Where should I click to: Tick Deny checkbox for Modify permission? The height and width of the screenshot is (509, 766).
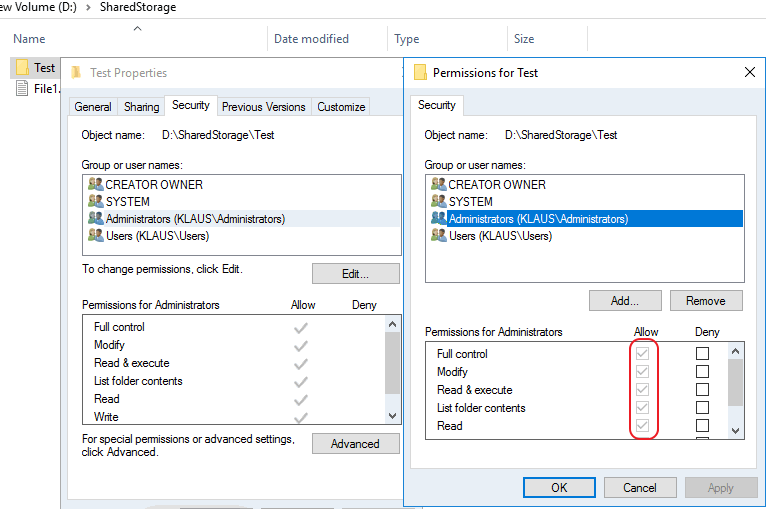[x=703, y=372]
